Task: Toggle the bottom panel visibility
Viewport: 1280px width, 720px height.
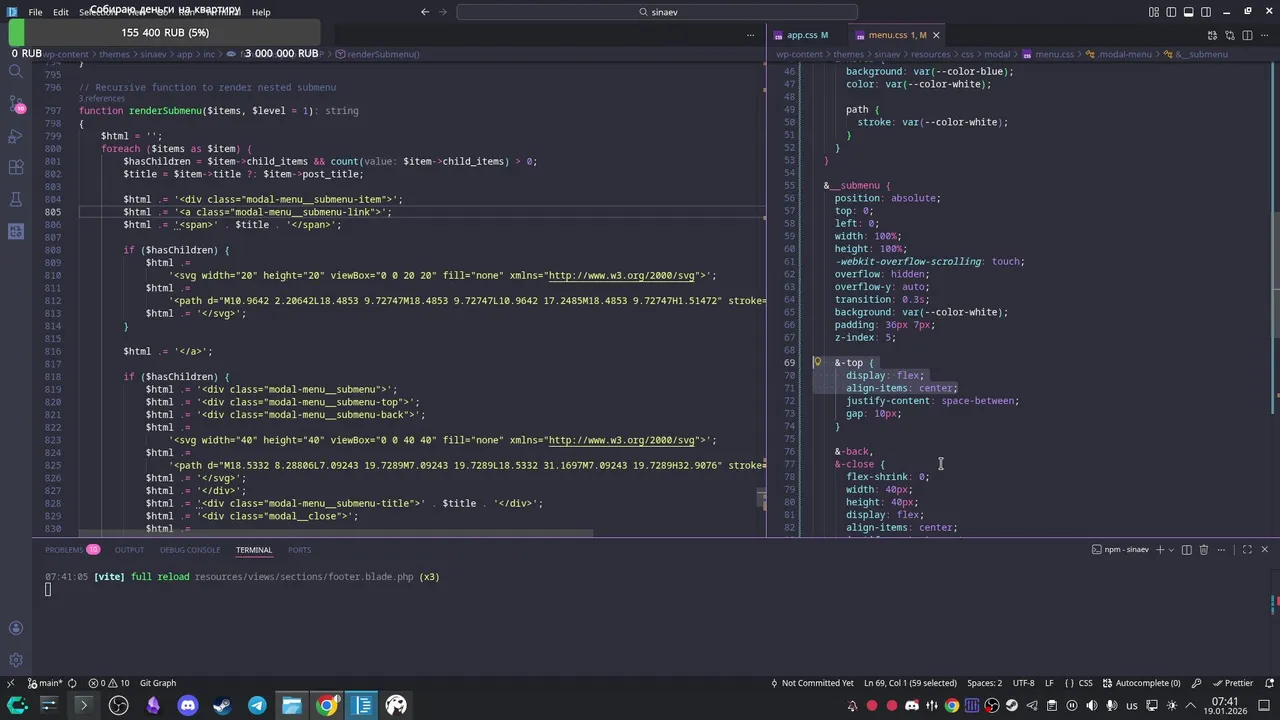Action: 1188,12
